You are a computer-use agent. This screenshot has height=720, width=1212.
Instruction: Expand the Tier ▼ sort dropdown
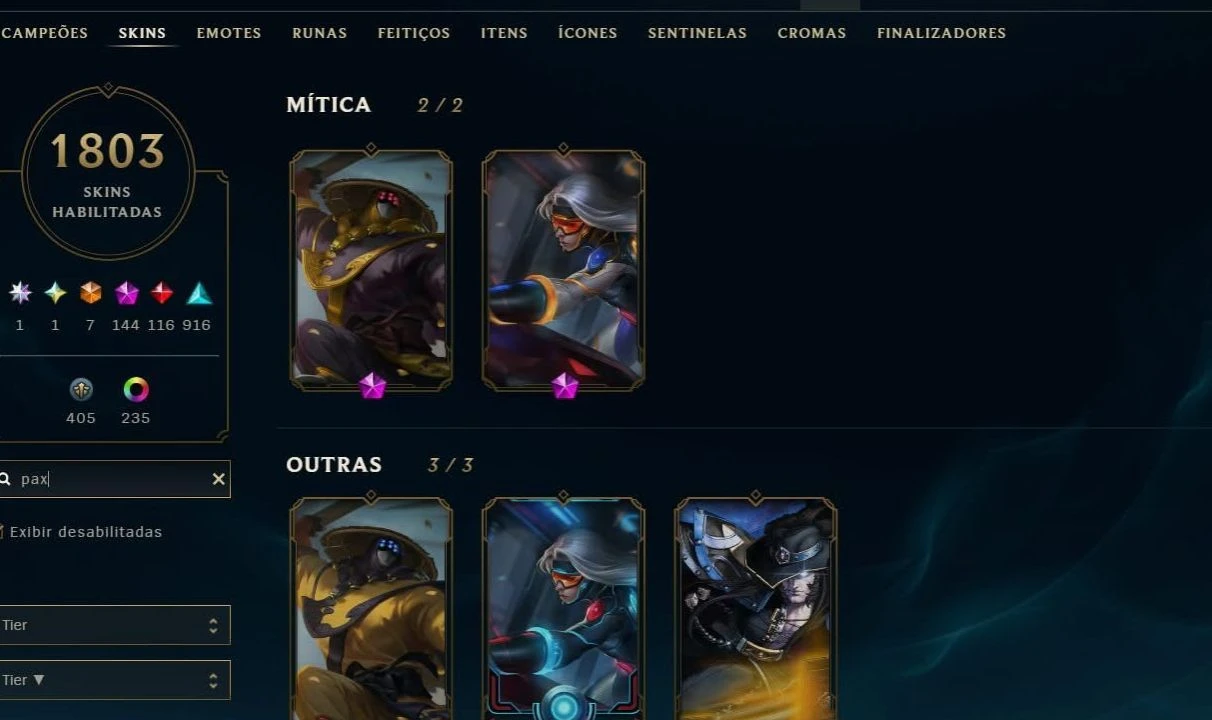(x=114, y=680)
